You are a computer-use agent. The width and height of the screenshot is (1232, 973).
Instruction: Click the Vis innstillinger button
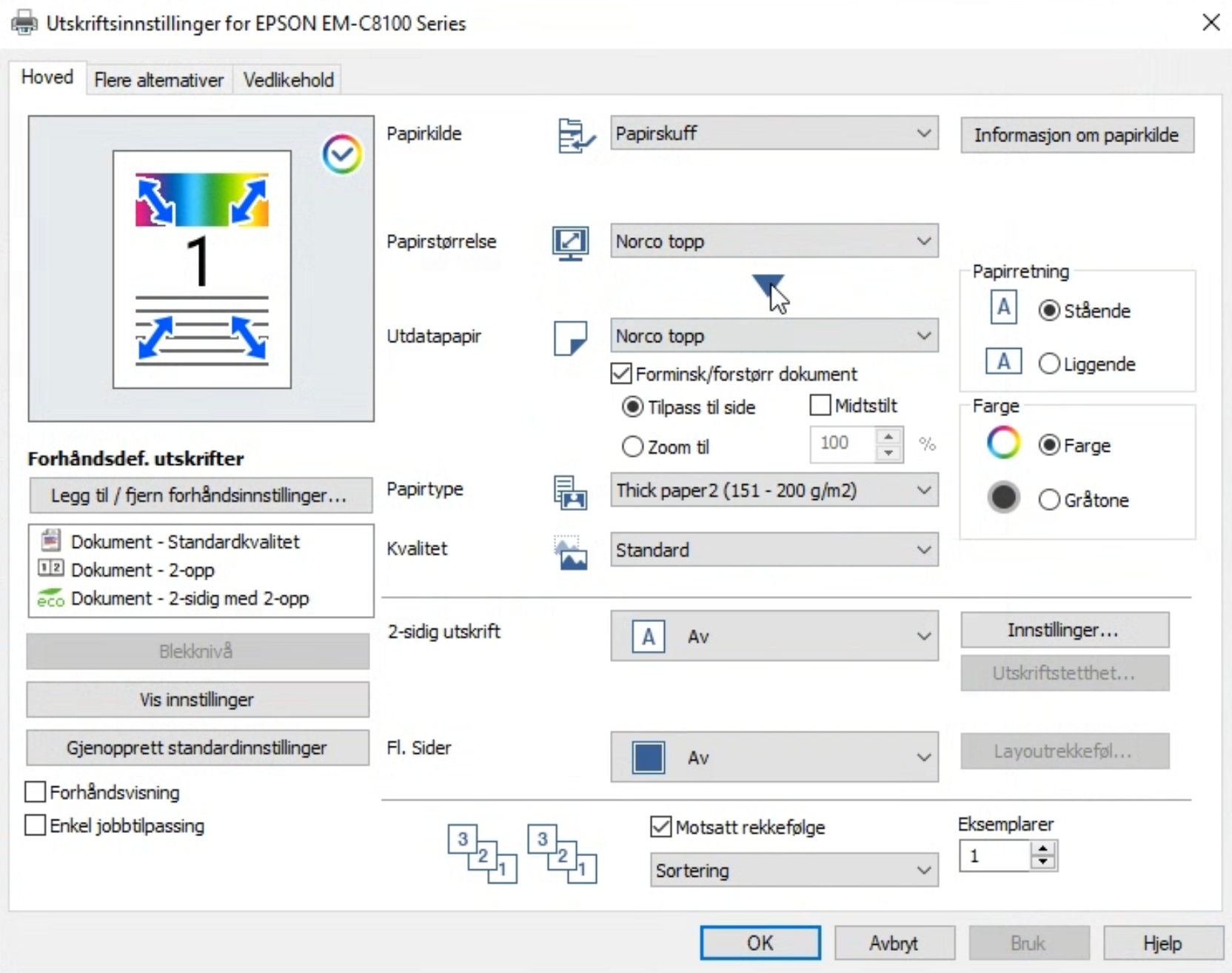[198, 700]
